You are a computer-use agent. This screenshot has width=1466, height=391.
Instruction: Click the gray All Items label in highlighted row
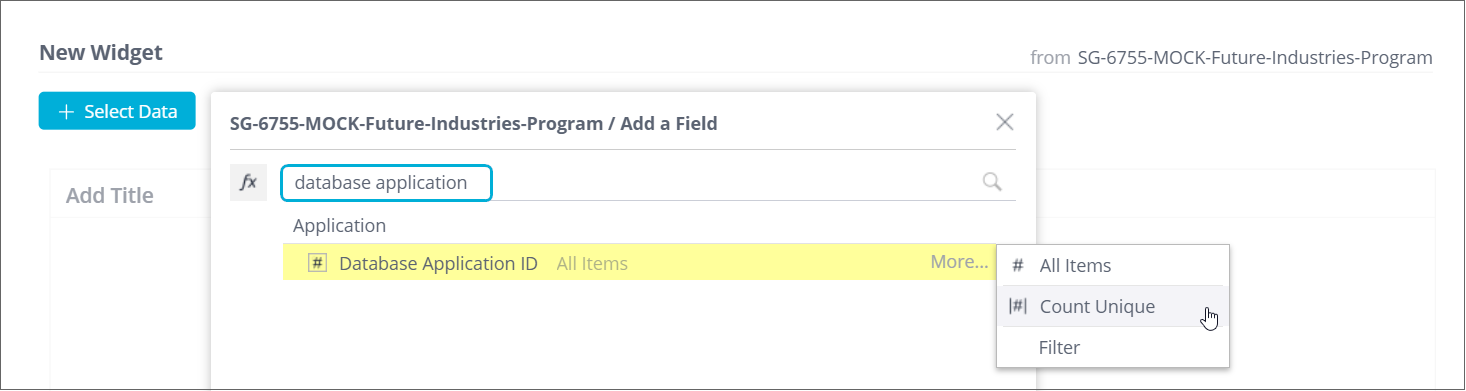click(592, 264)
